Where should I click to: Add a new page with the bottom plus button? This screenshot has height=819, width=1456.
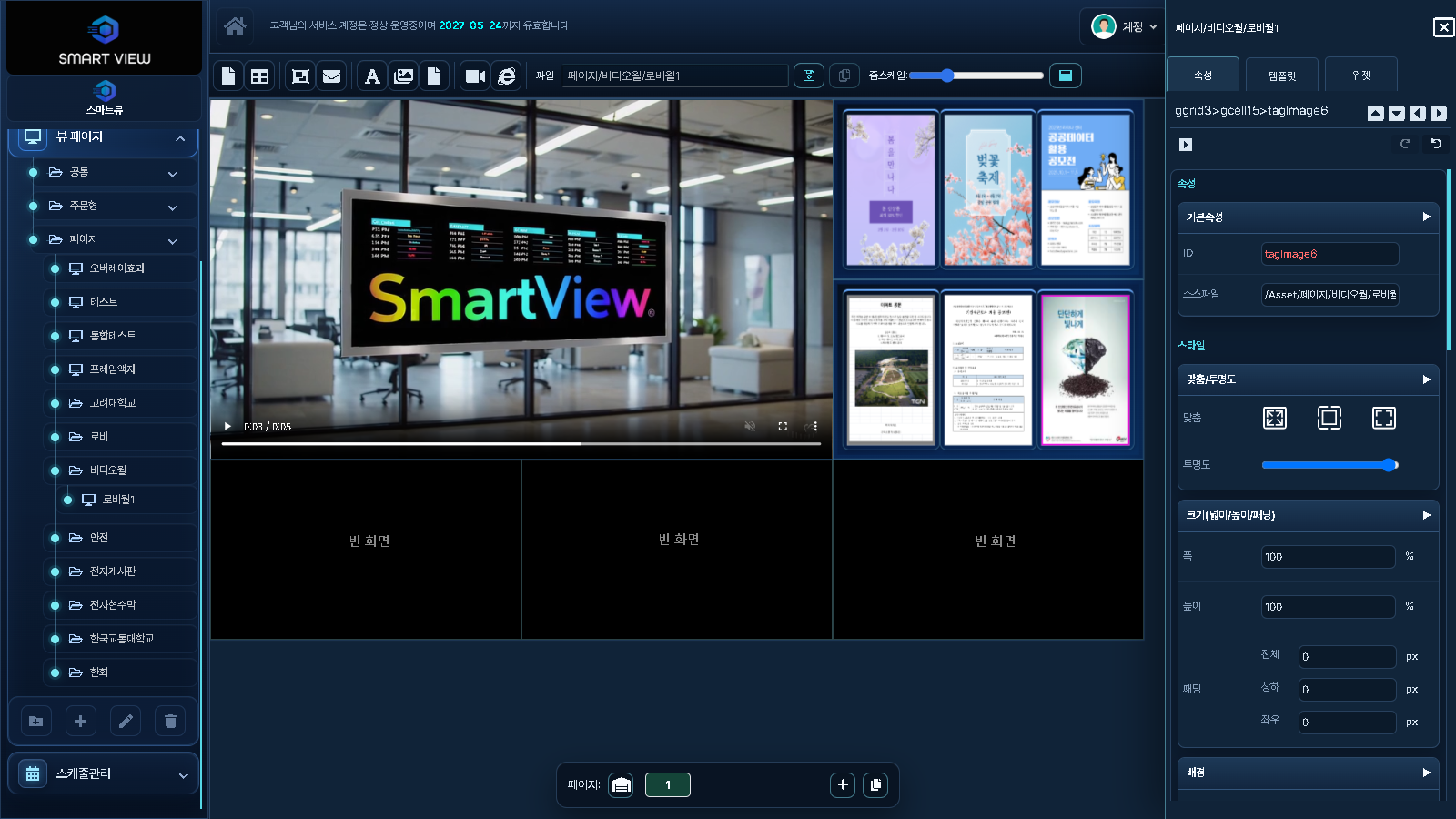point(843,784)
